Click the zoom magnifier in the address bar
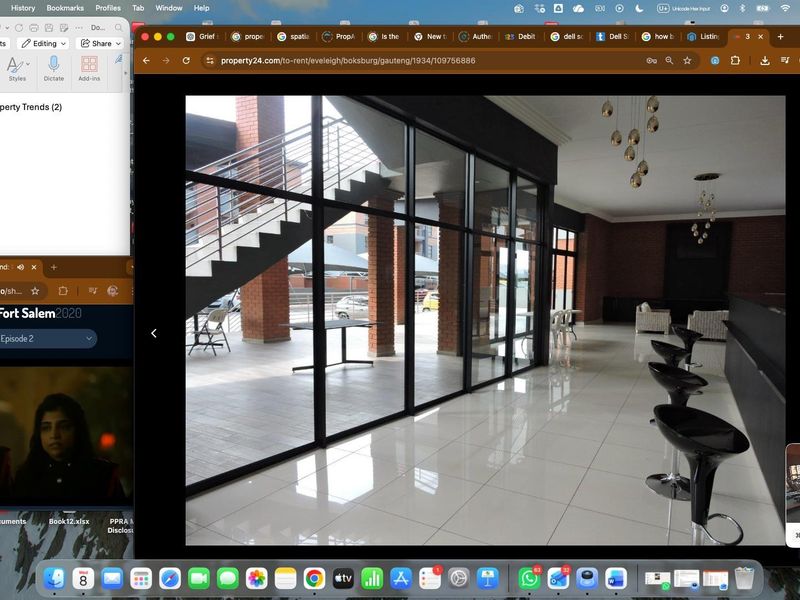 (669, 60)
